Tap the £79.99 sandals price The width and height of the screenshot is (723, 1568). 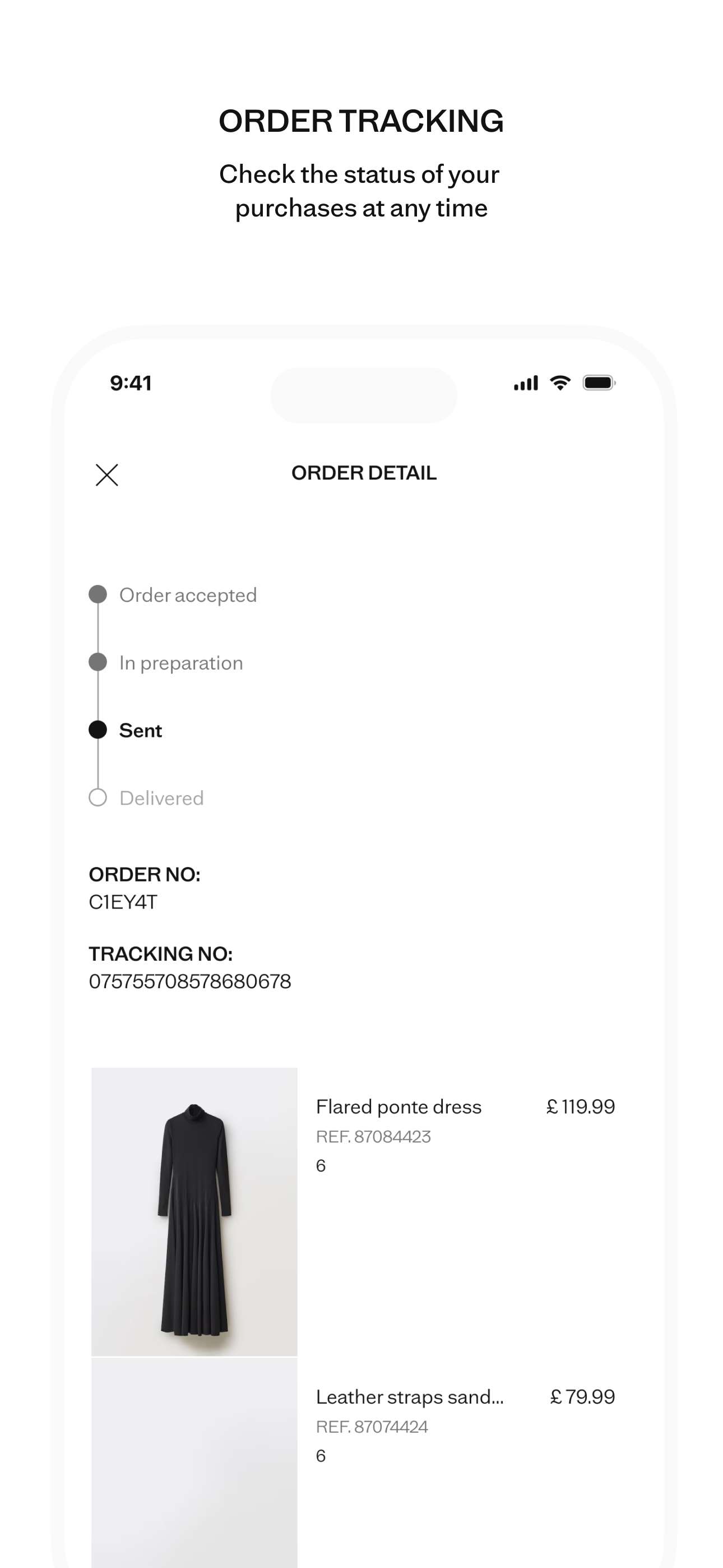[582, 1397]
